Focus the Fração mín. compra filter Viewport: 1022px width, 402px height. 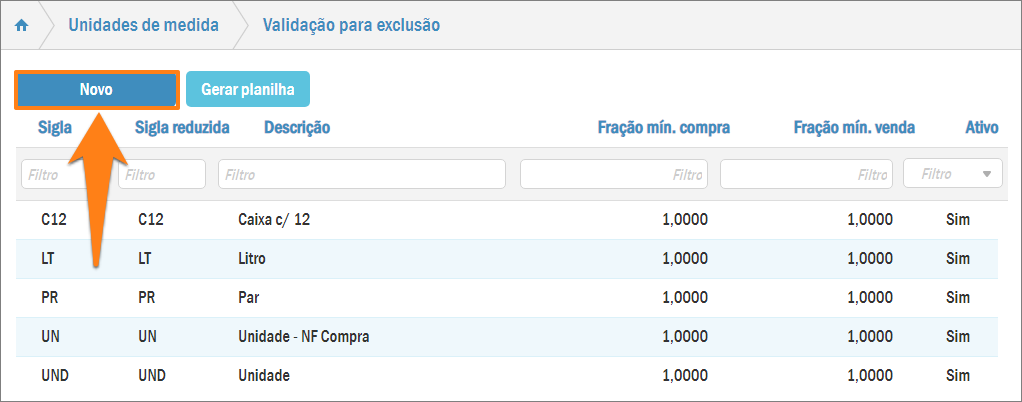pyautogui.click(x=613, y=174)
